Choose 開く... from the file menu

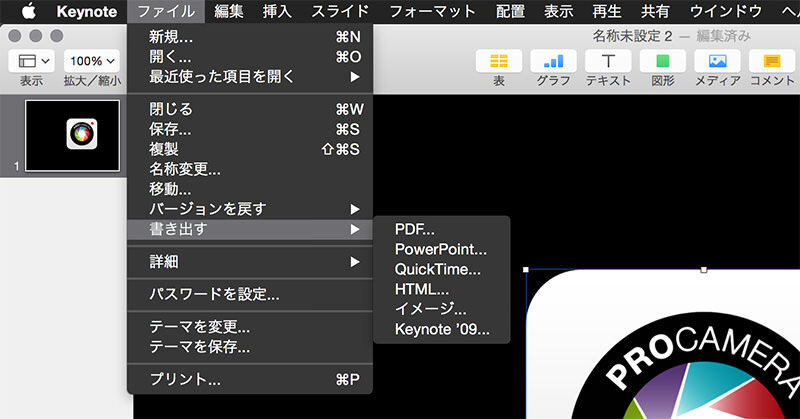coord(250,57)
